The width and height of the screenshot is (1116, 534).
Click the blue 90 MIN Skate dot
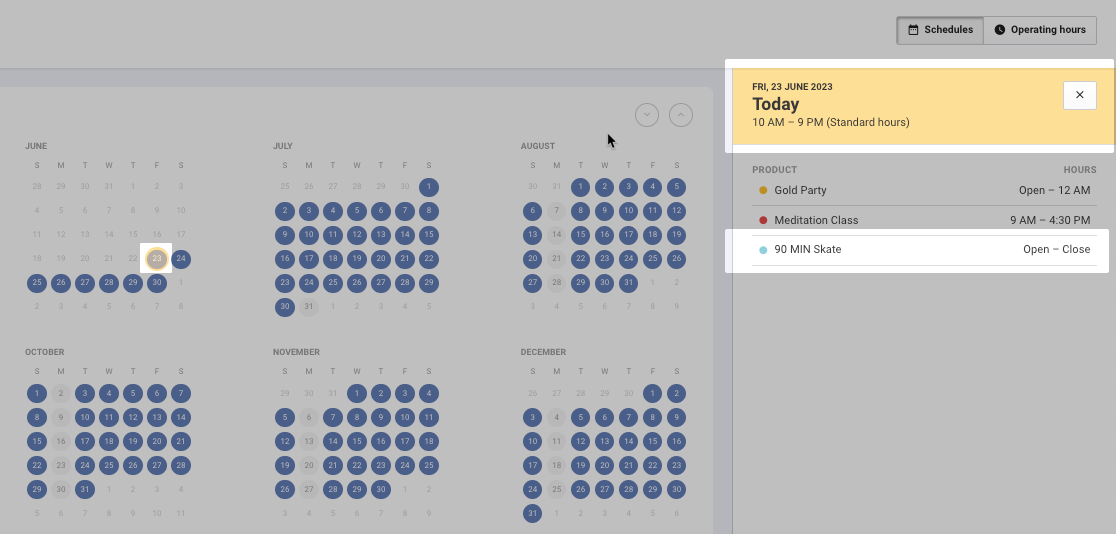(763, 250)
